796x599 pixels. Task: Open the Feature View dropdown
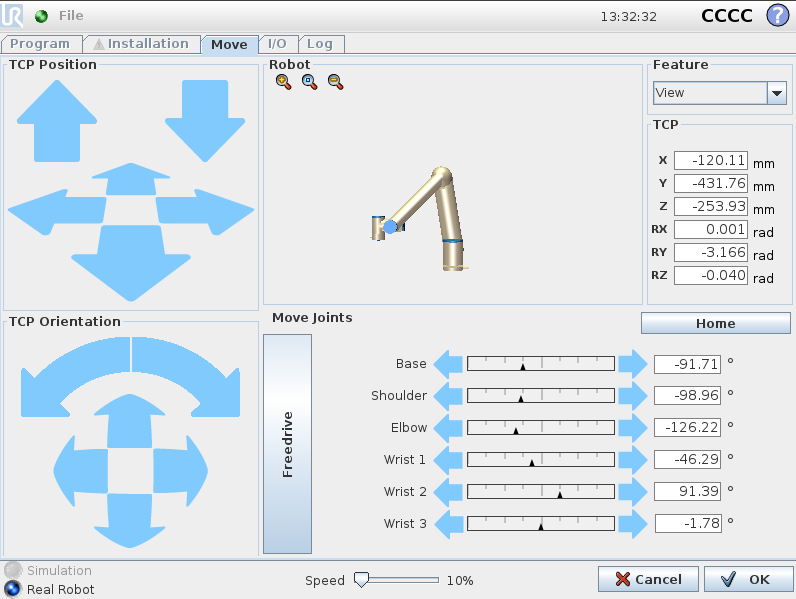coord(719,93)
